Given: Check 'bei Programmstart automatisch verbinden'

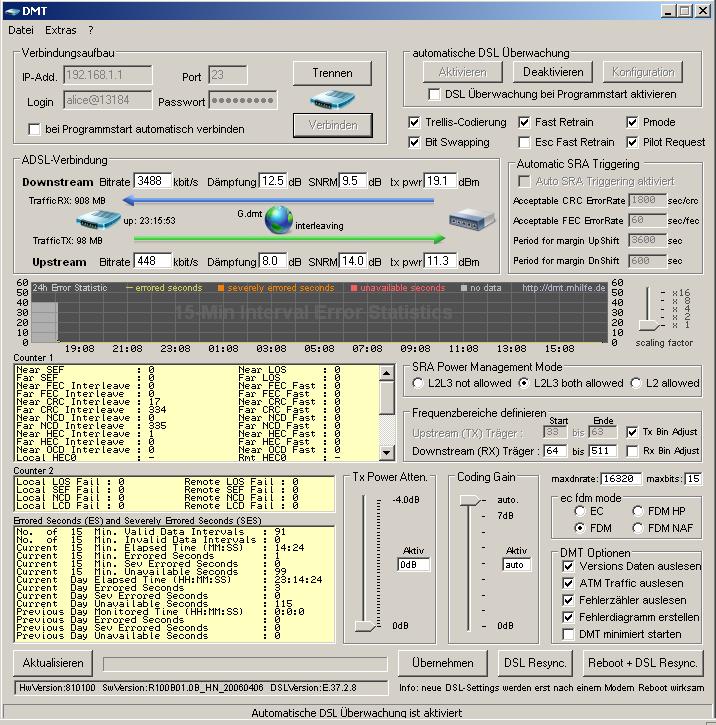Looking at the screenshot, I should coord(35,129).
